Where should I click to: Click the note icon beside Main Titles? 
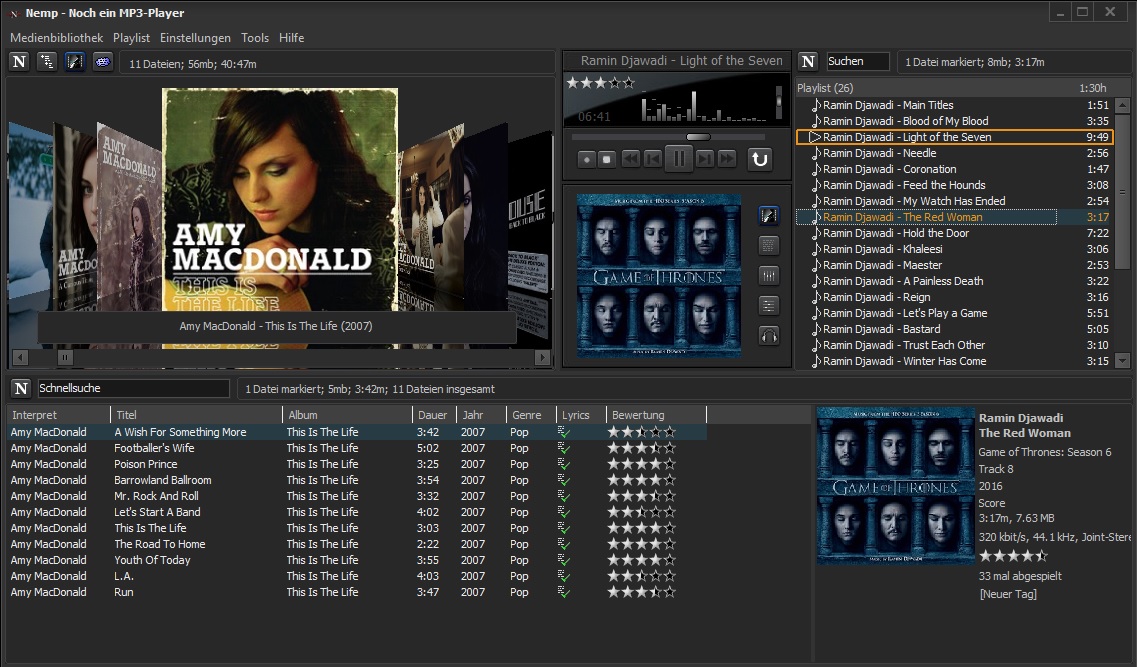(816, 105)
